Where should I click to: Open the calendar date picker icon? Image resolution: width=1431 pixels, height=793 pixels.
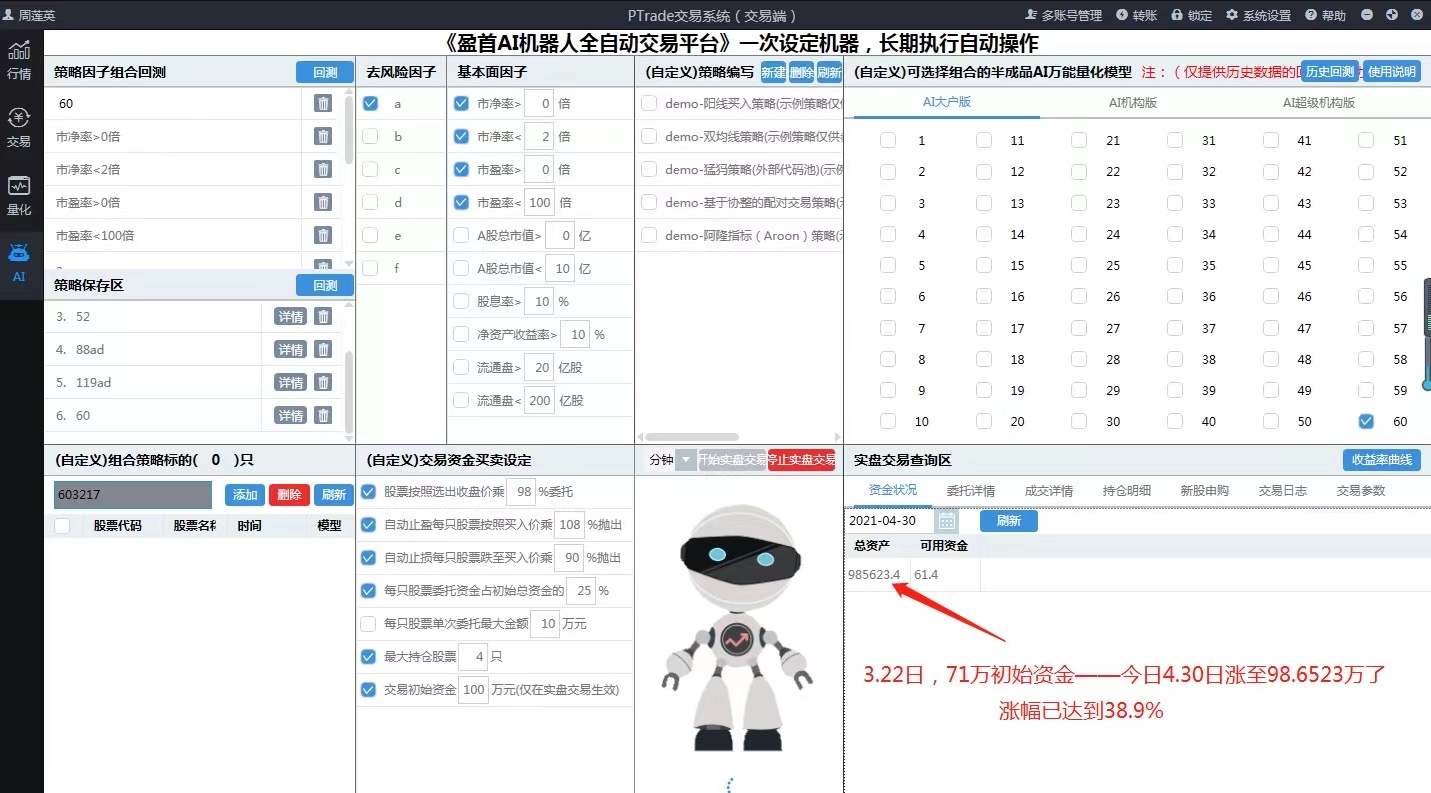tap(946, 521)
